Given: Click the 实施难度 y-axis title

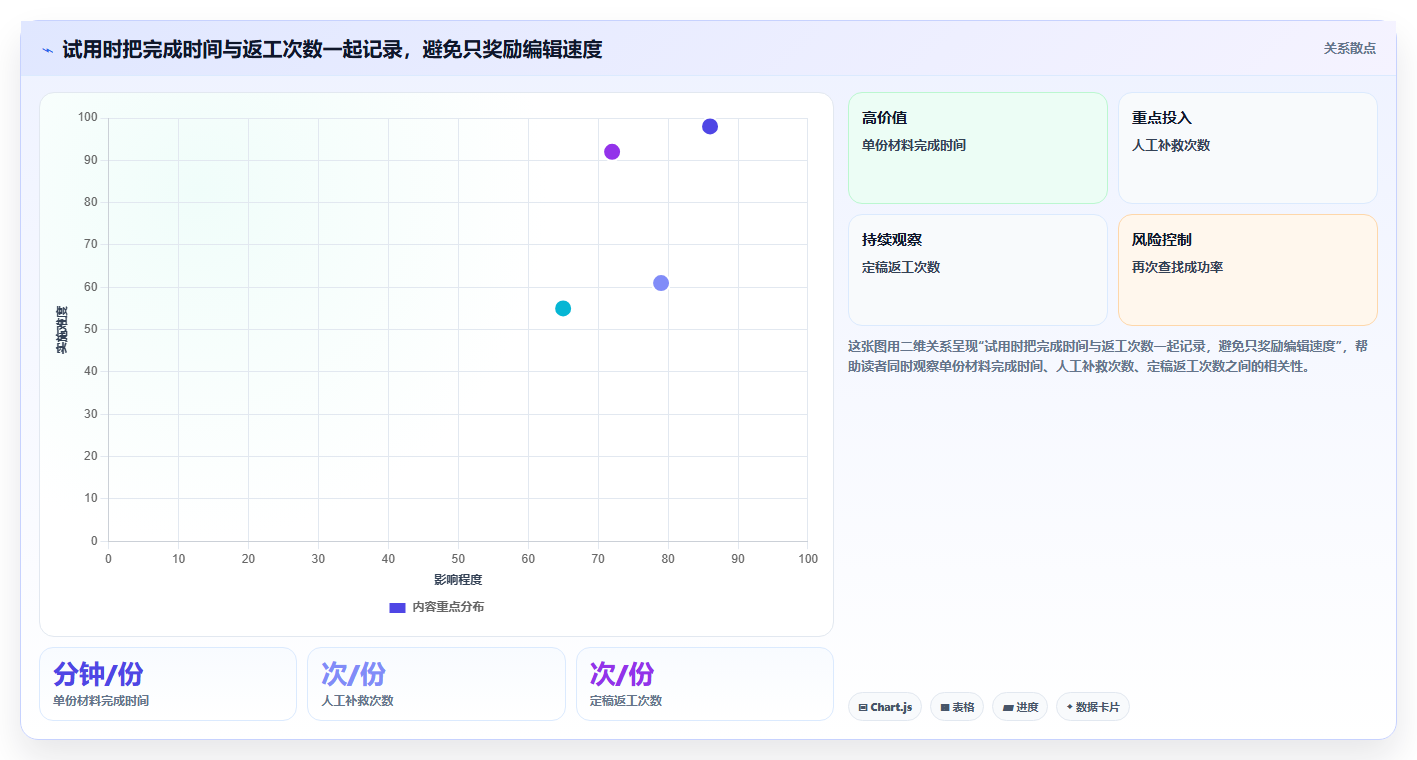Looking at the screenshot, I should click(62, 330).
